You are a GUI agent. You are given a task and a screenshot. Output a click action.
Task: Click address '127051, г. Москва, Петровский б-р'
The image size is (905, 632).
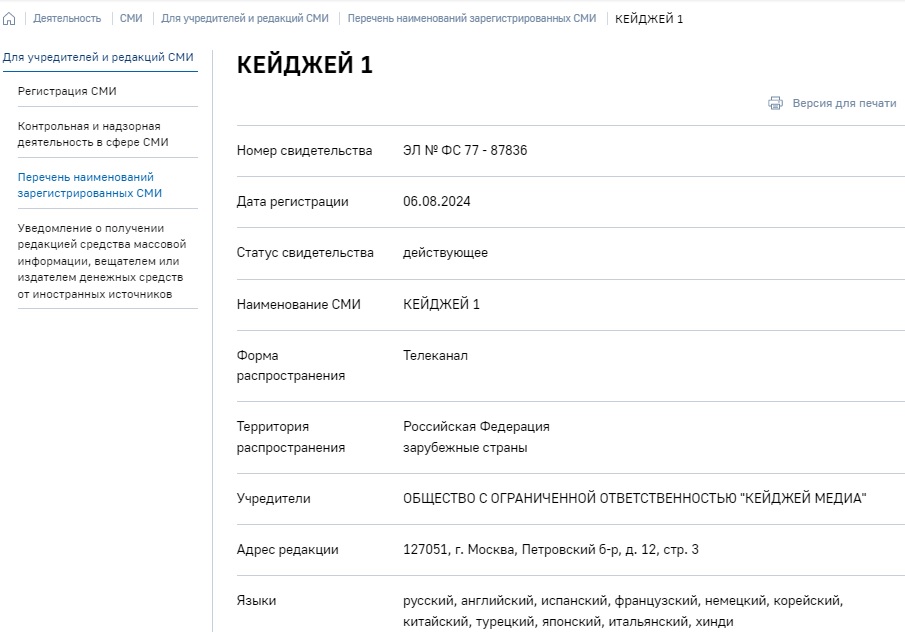pos(551,549)
